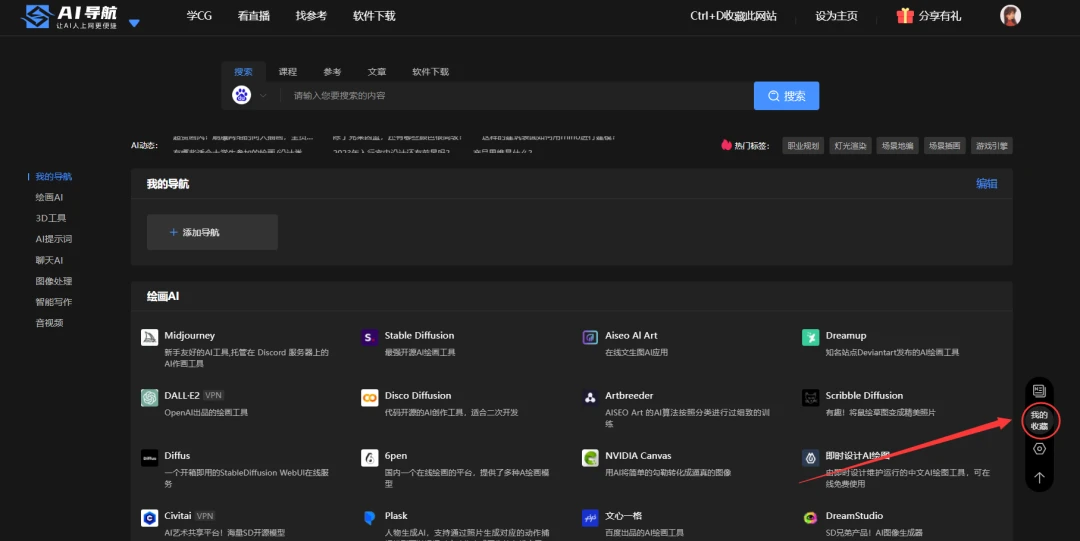Viewport: 1080px width, 541px height.
Task: Switch to the 参考 search tab
Action: pyautogui.click(x=332, y=72)
